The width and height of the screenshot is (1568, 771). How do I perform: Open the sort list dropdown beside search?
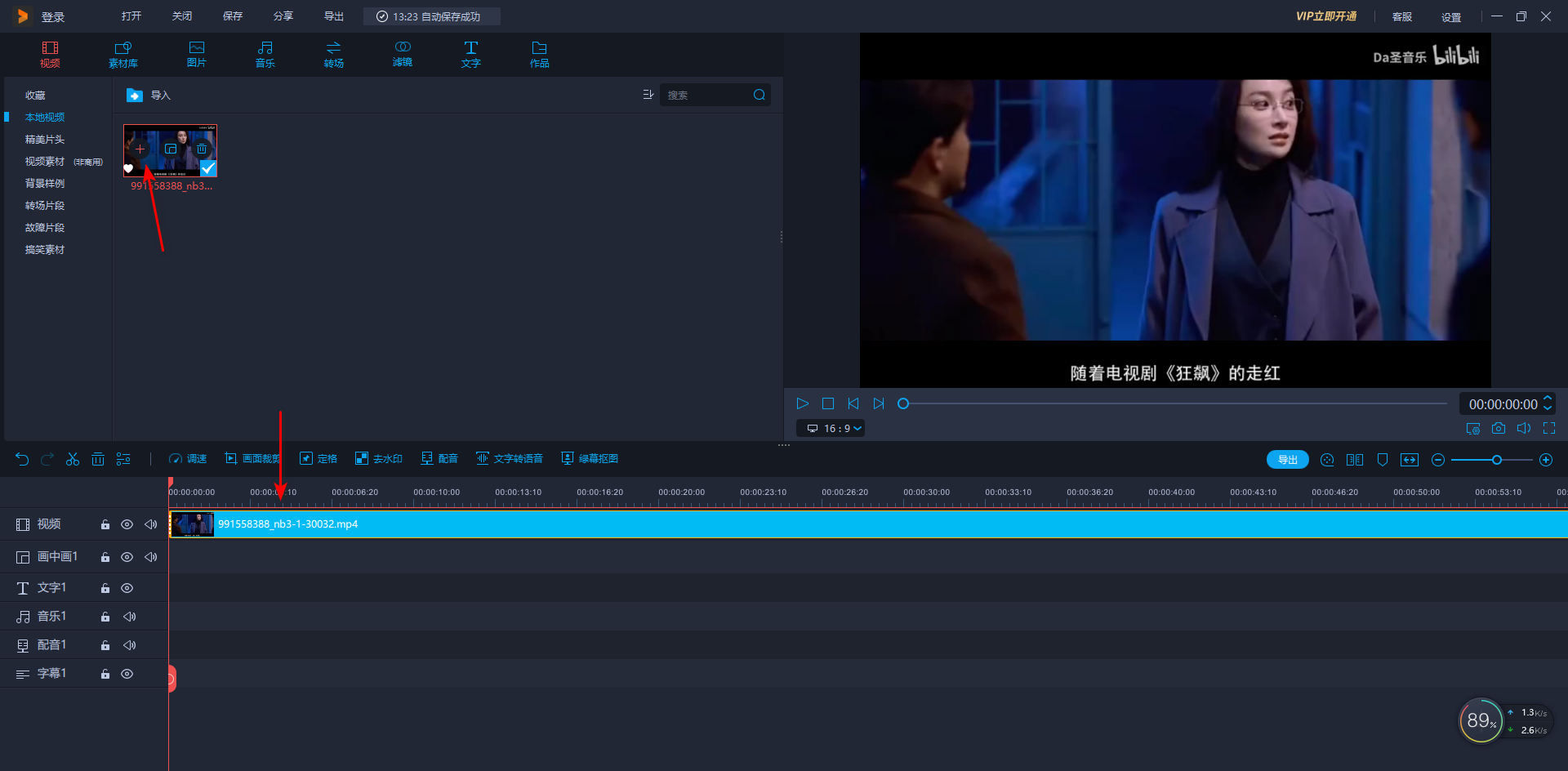click(648, 95)
